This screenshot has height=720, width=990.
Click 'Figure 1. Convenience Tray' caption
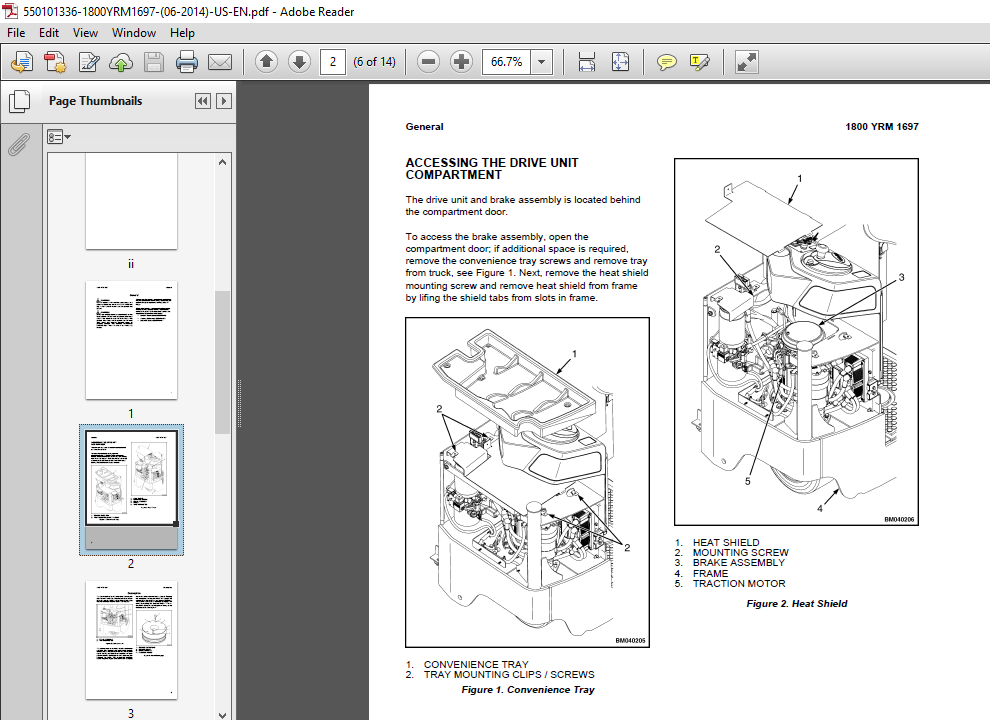pos(528,690)
